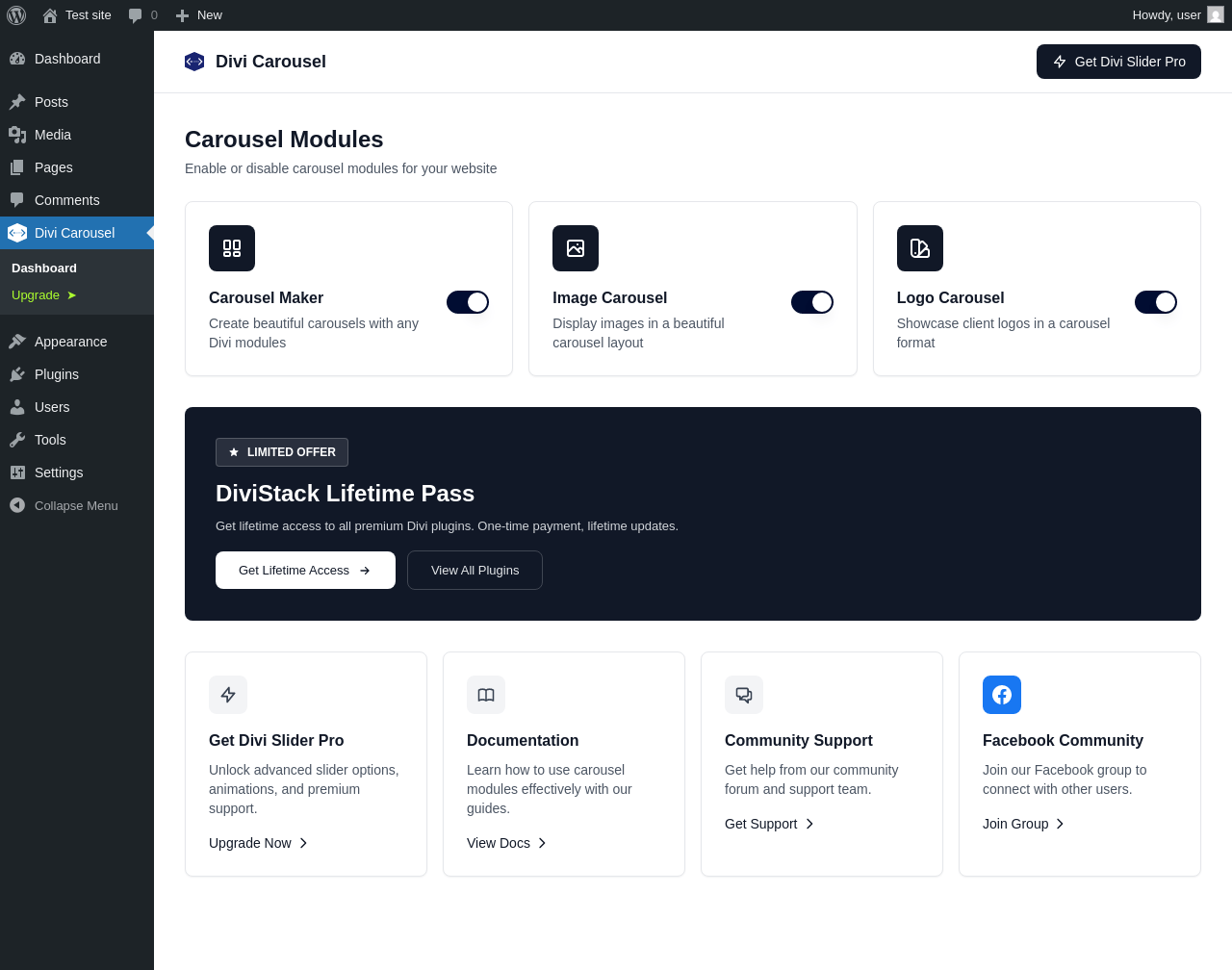Click the Facebook logo icon
The width and height of the screenshot is (1232, 970).
[x=1002, y=695]
